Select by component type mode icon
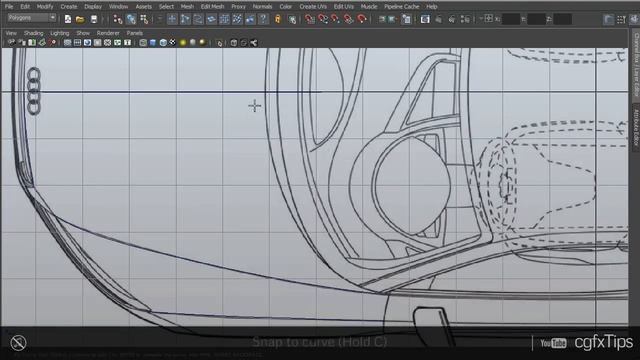The image size is (640, 360). tap(144, 19)
